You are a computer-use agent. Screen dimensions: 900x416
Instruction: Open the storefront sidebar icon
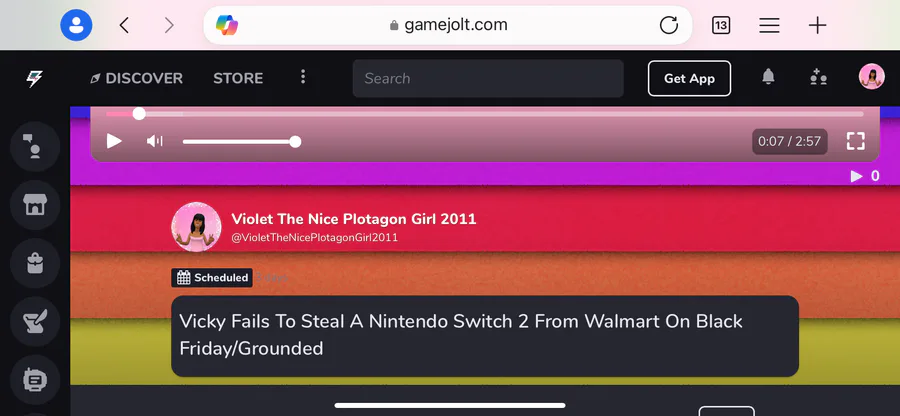(35, 205)
